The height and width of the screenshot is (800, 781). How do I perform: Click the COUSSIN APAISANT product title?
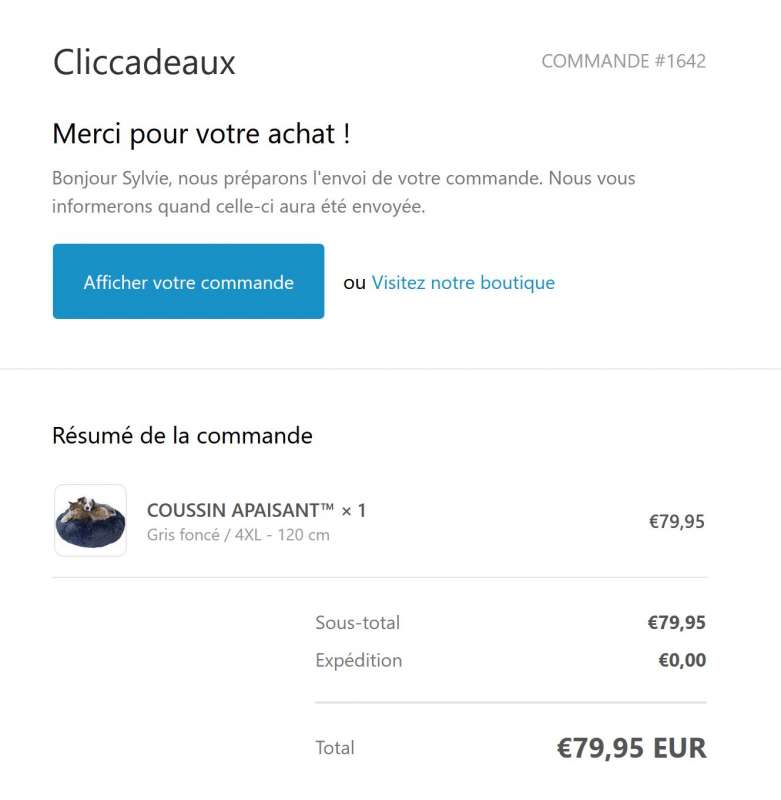tap(240, 510)
